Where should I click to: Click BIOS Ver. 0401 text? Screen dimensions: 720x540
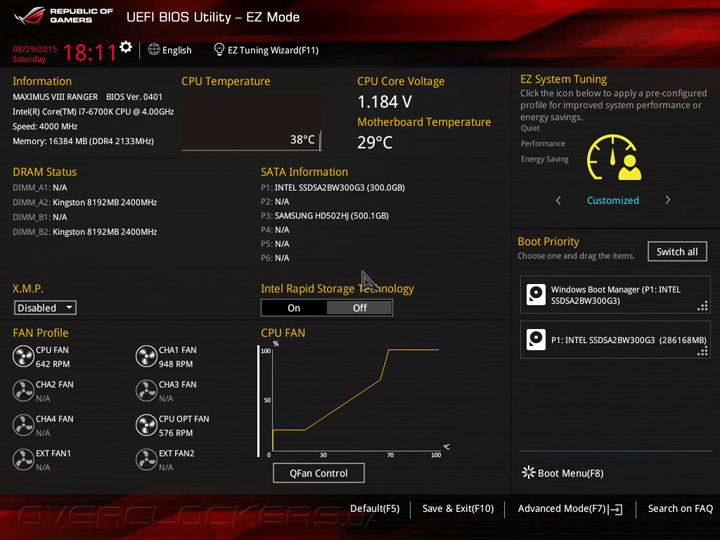(x=134, y=97)
